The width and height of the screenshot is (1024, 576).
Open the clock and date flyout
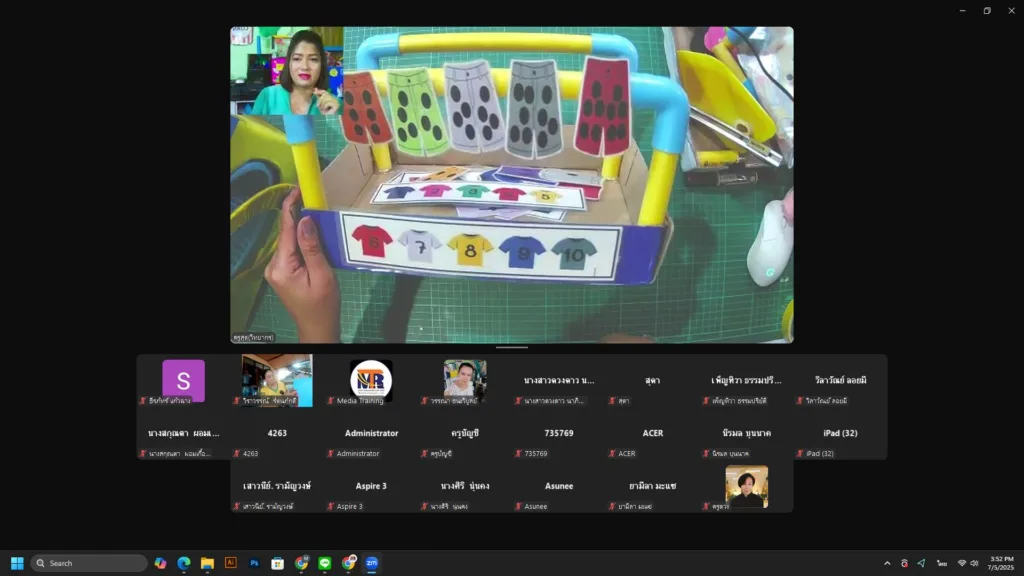1001,563
